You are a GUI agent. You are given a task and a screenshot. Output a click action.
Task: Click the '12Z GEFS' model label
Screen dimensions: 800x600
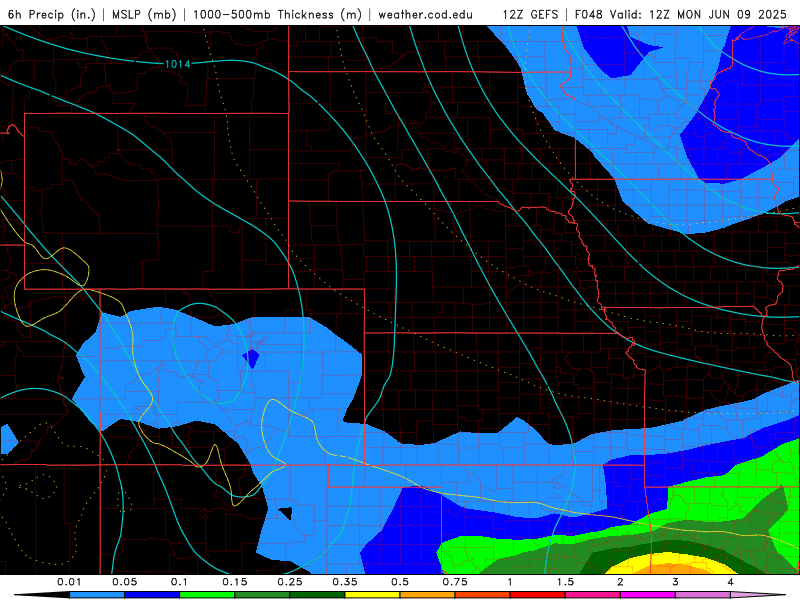pyautogui.click(x=530, y=14)
